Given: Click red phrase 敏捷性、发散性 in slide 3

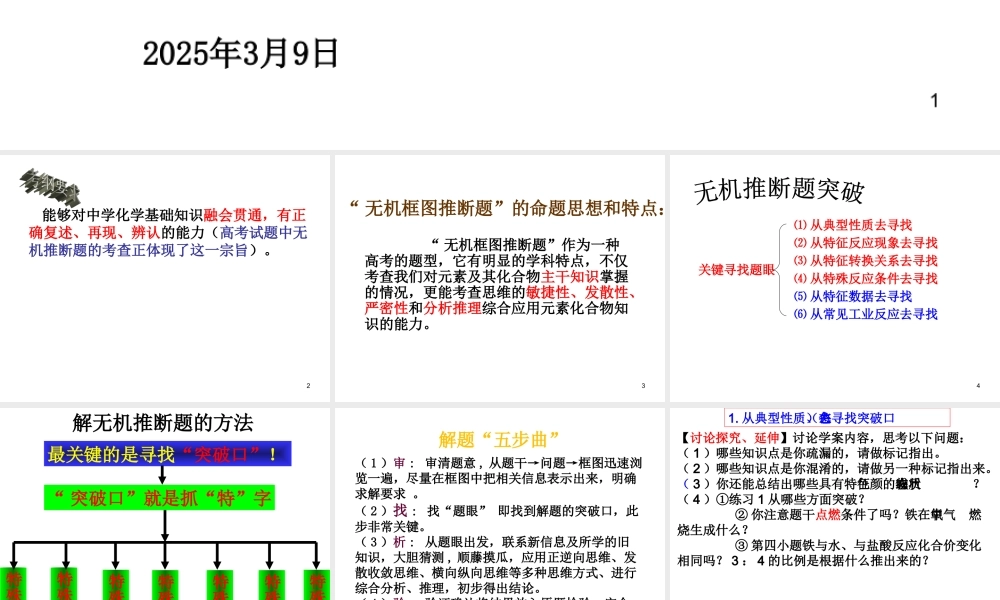Looking at the screenshot, I should (x=577, y=292).
